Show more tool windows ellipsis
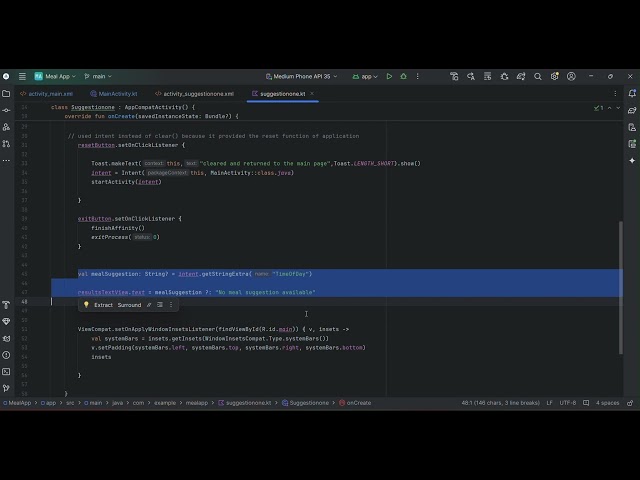The image size is (640, 480). pyautogui.click(x=6, y=160)
